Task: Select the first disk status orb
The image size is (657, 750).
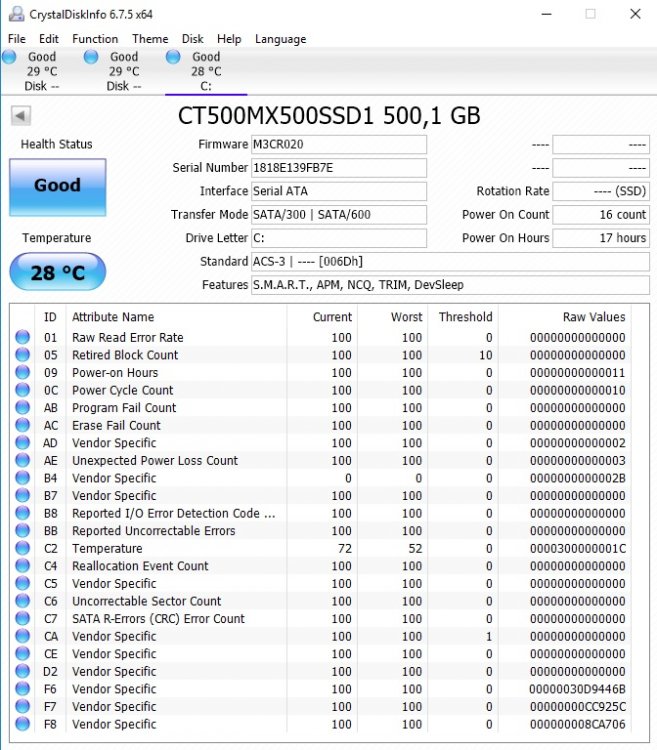Action: 10,58
